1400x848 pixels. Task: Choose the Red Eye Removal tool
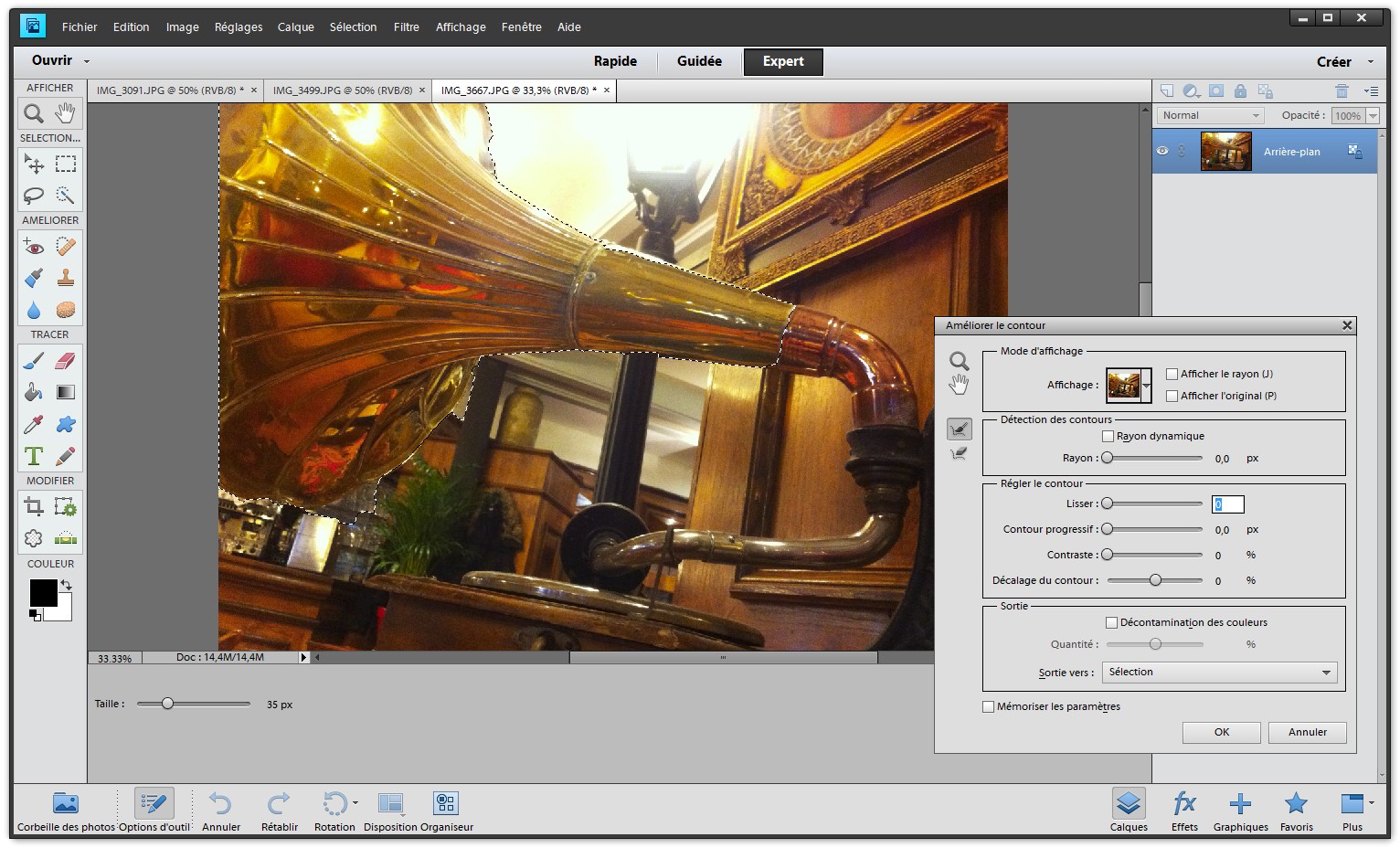click(34, 247)
